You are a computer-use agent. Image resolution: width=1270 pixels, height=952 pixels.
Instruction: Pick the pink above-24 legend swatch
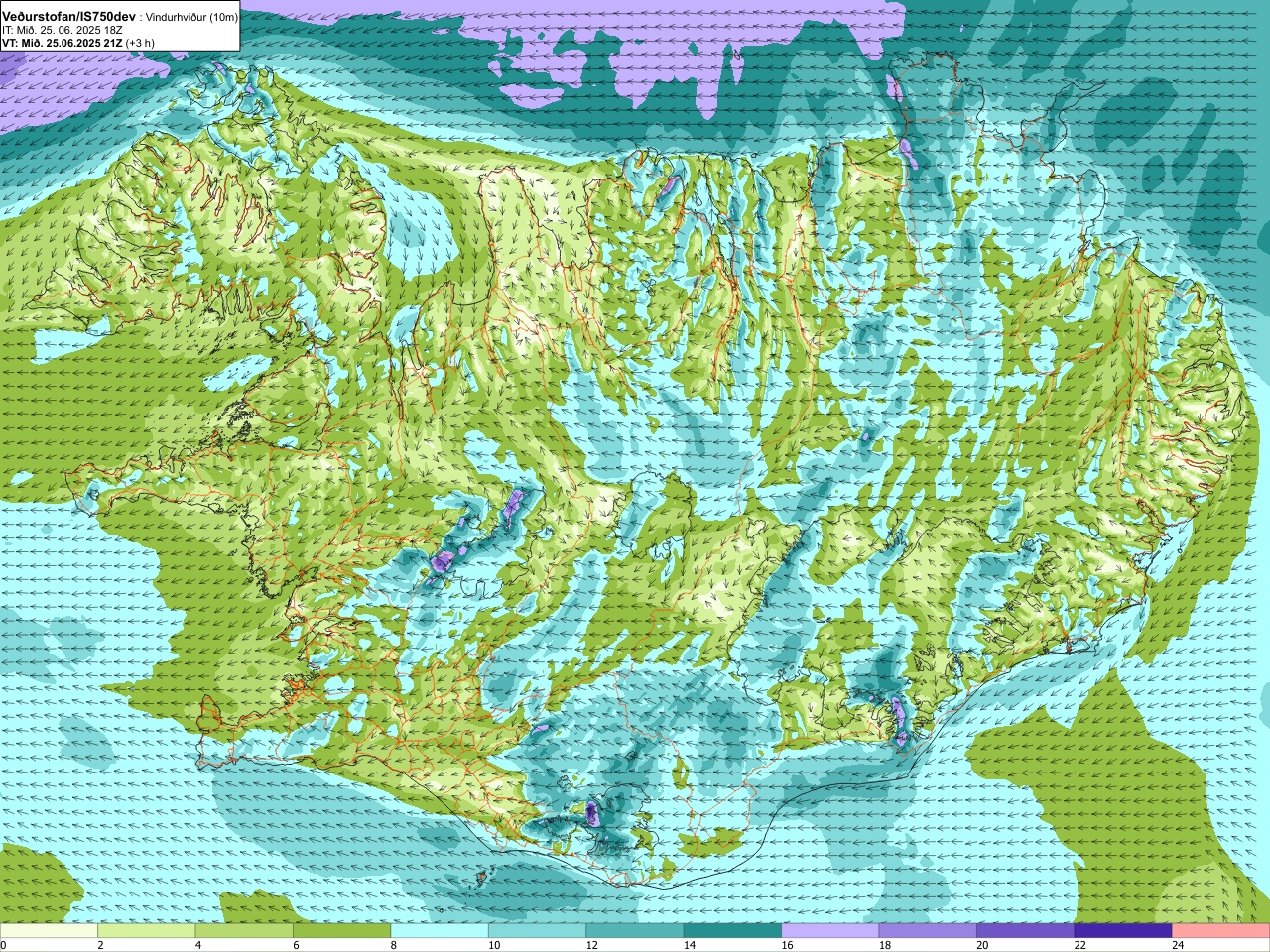click(x=1221, y=931)
